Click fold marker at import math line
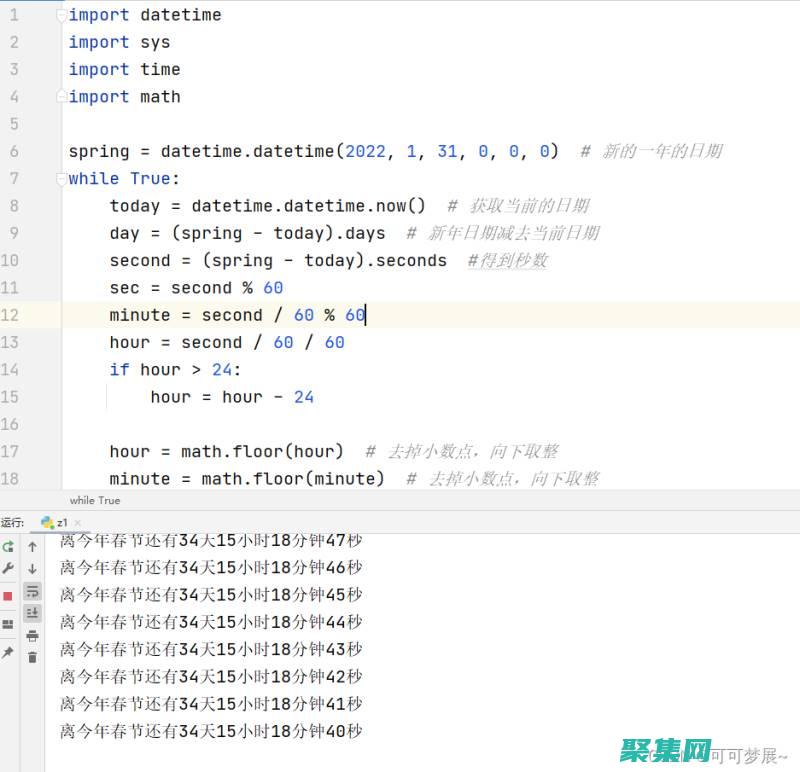The width and height of the screenshot is (800, 772). click(62, 97)
